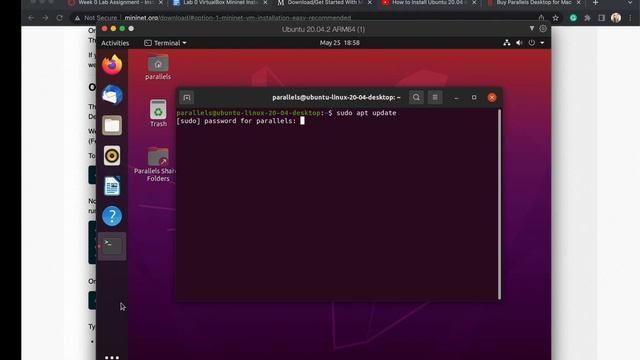Image resolution: width=640 pixels, height=360 pixels.
Task: Switch to Lab 0 VirtualBox Mininet tab
Action: click(x=220, y=3)
